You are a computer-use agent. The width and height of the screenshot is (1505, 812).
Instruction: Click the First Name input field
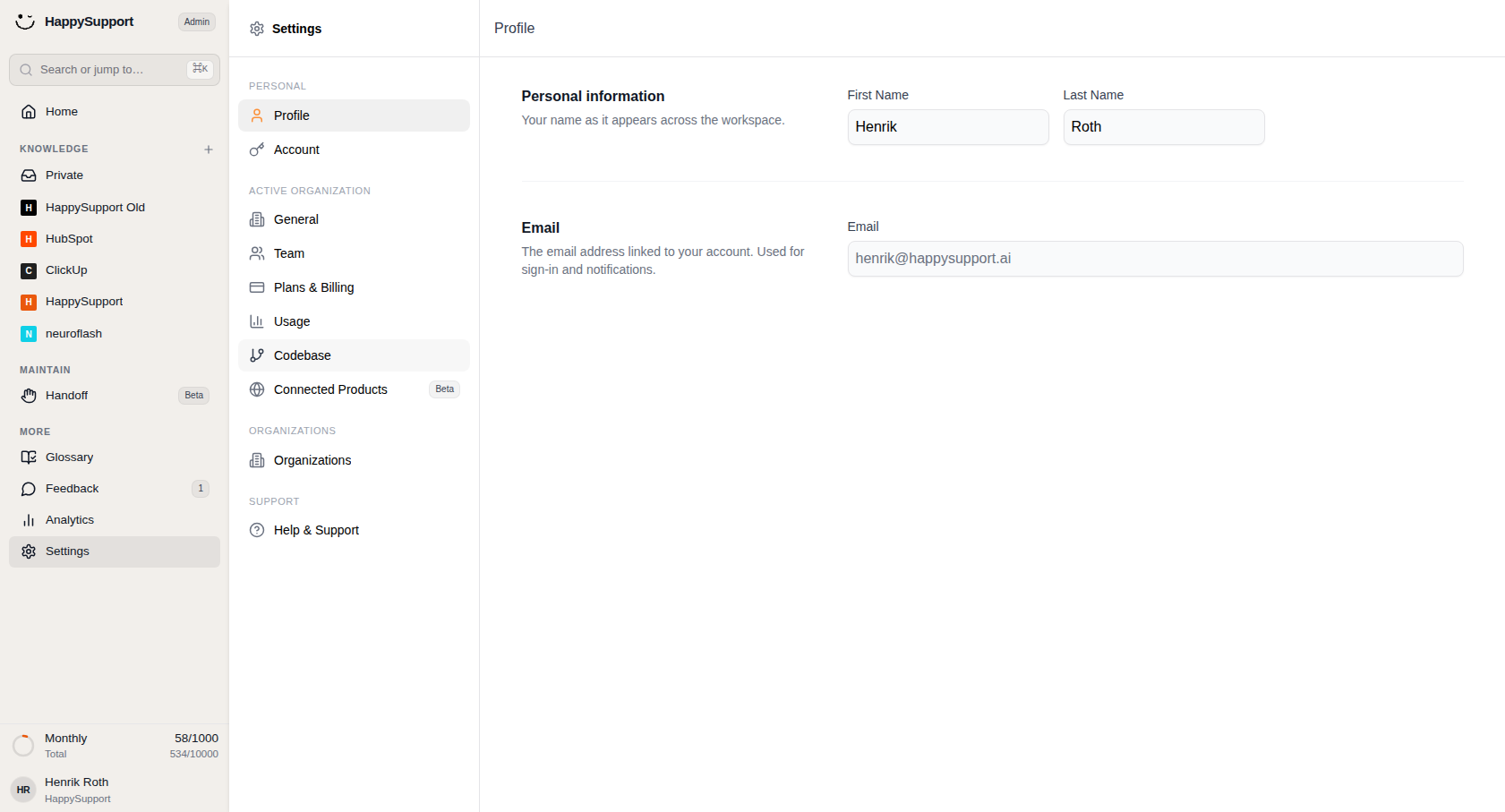948,127
